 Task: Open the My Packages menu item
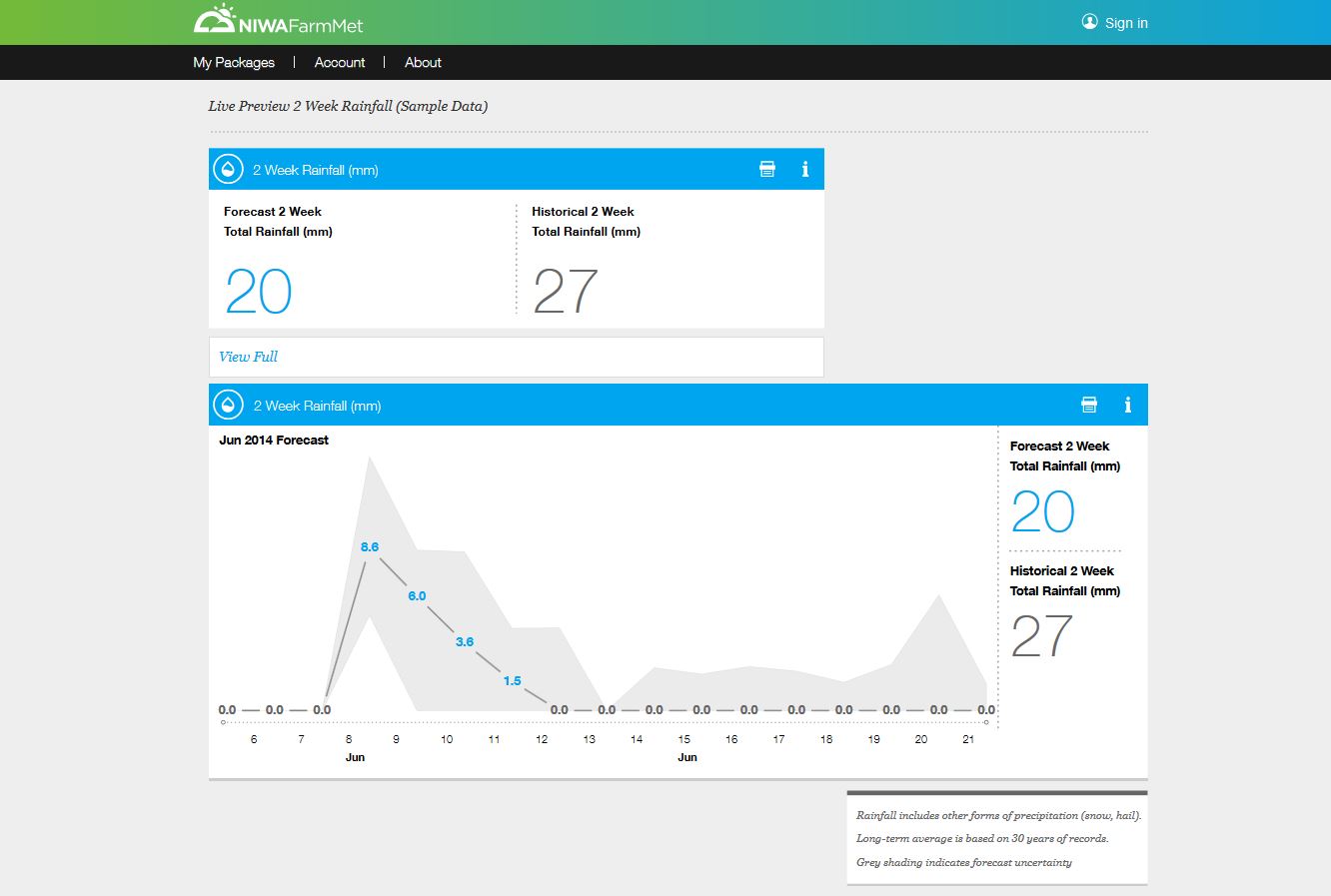[x=234, y=62]
